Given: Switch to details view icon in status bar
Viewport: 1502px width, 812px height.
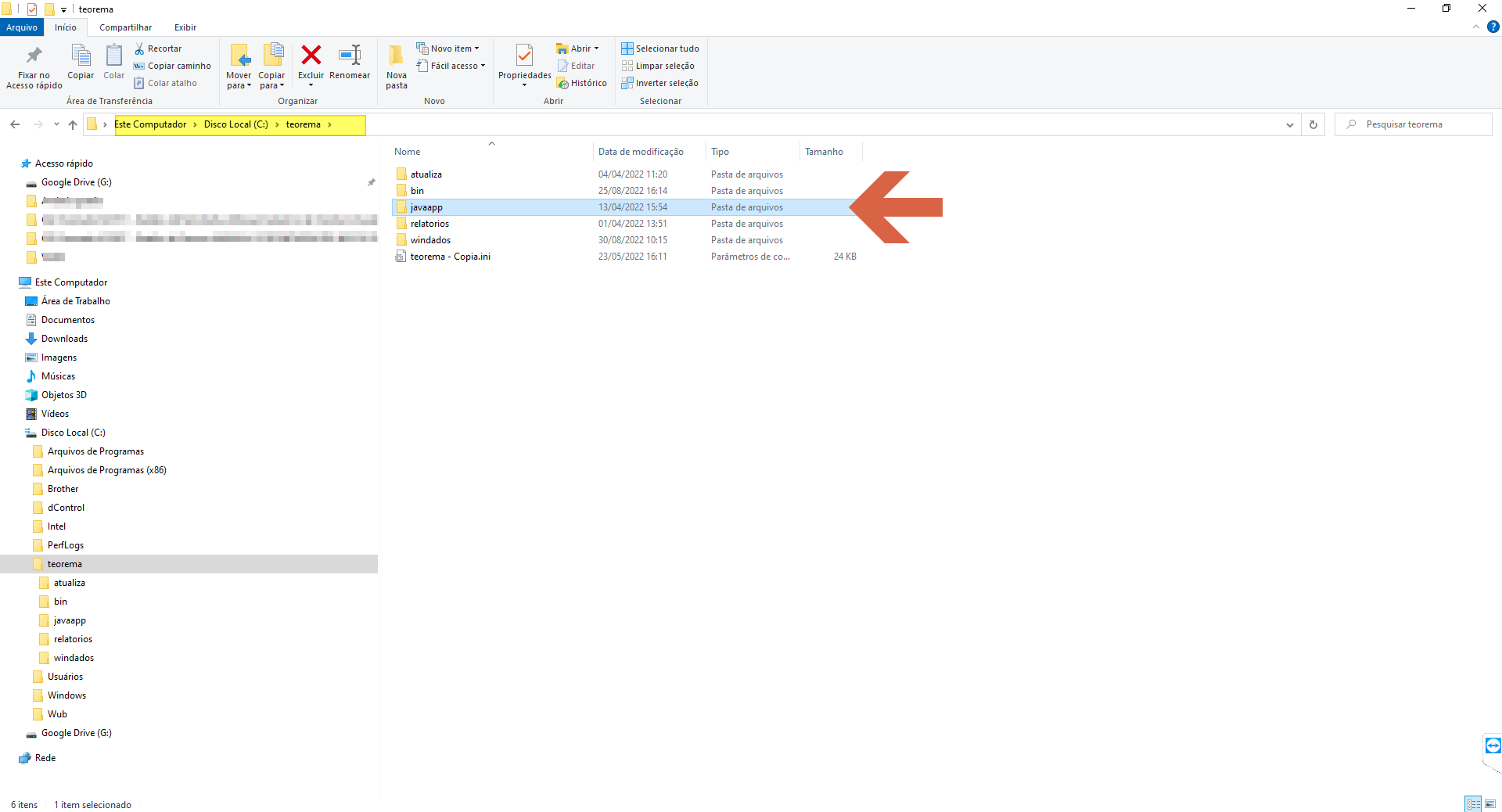Looking at the screenshot, I should [x=1473, y=803].
